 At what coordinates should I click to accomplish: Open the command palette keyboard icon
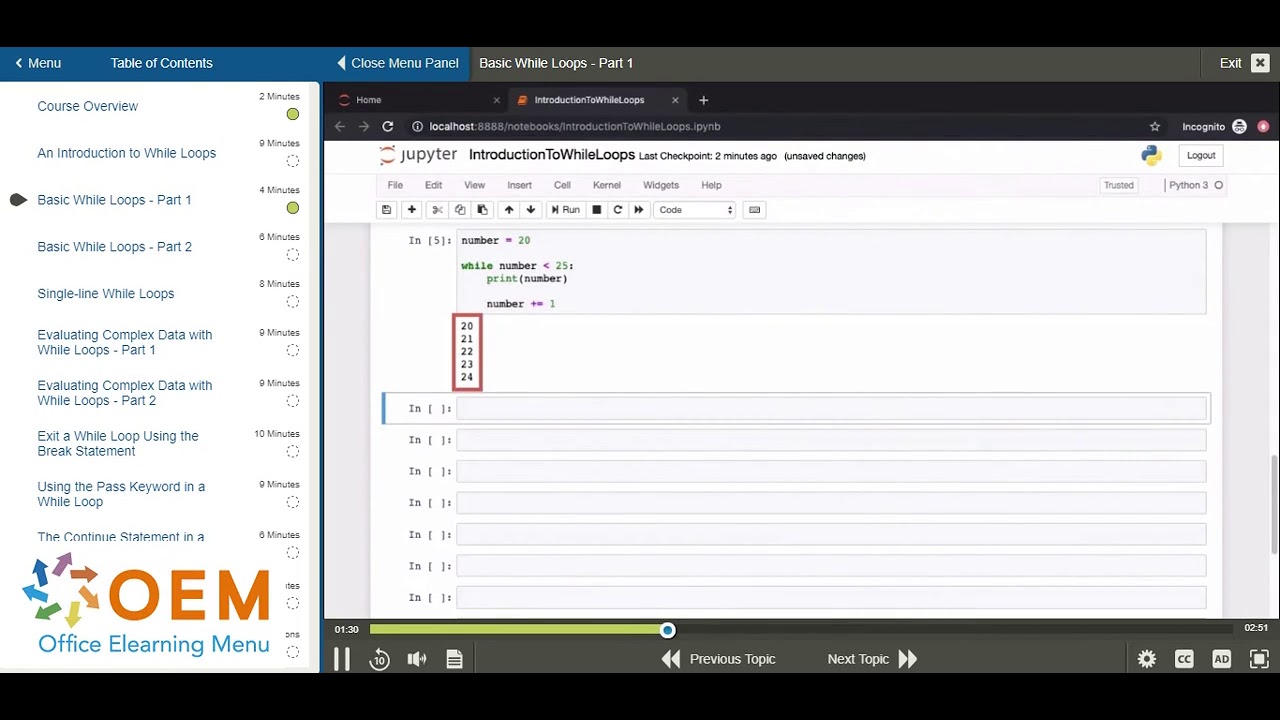click(755, 210)
